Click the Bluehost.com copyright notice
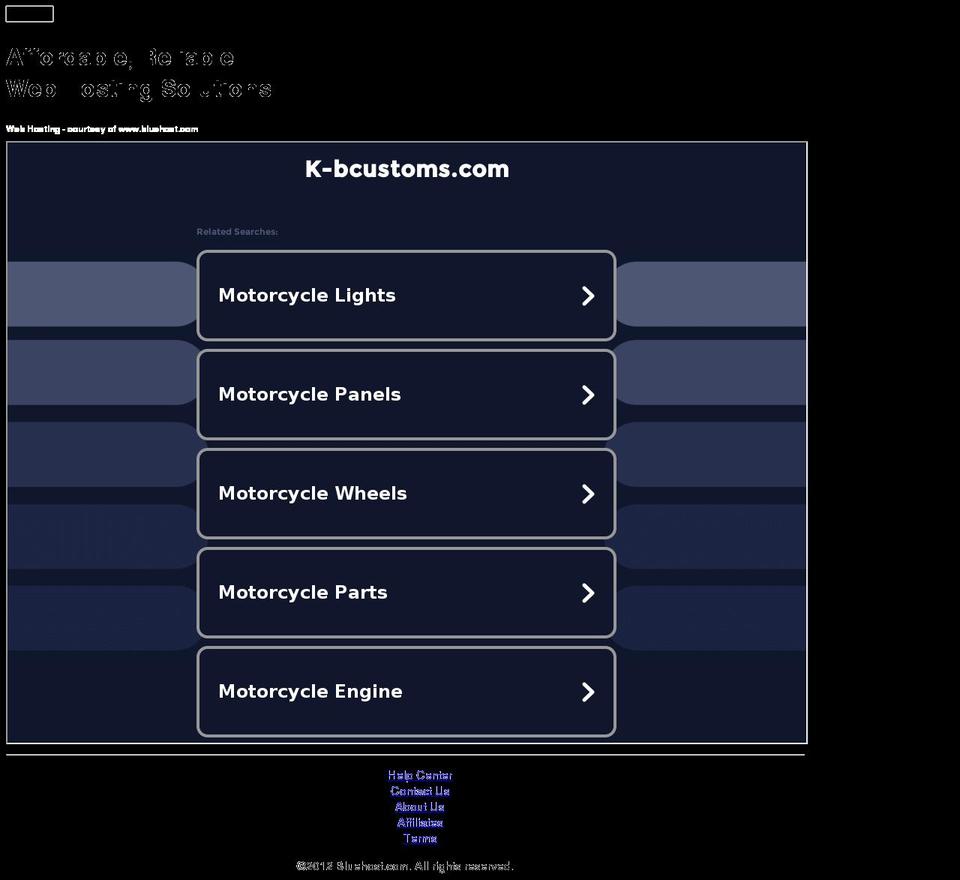This screenshot has width=960, height=880. [x=405, y=866]
